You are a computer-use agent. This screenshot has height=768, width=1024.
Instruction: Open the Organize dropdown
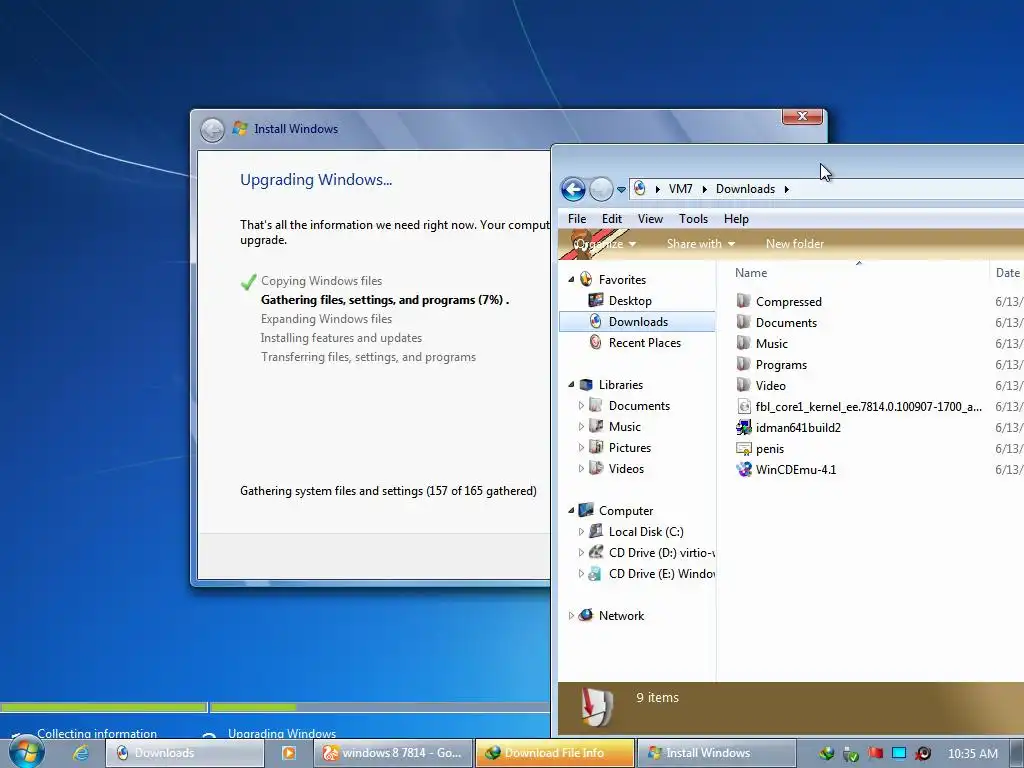click(x=604, y=244)
